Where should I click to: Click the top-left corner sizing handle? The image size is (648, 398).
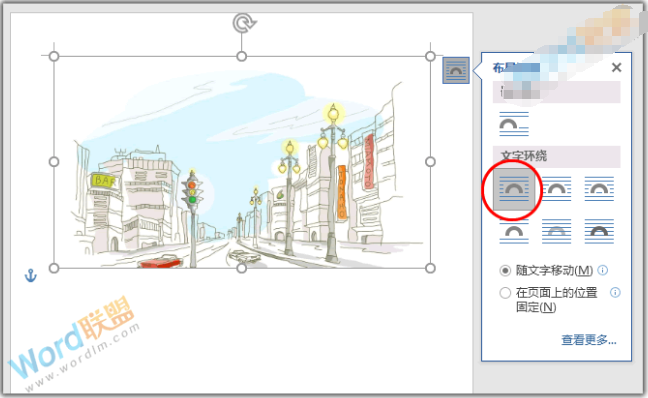pos(54,56)
